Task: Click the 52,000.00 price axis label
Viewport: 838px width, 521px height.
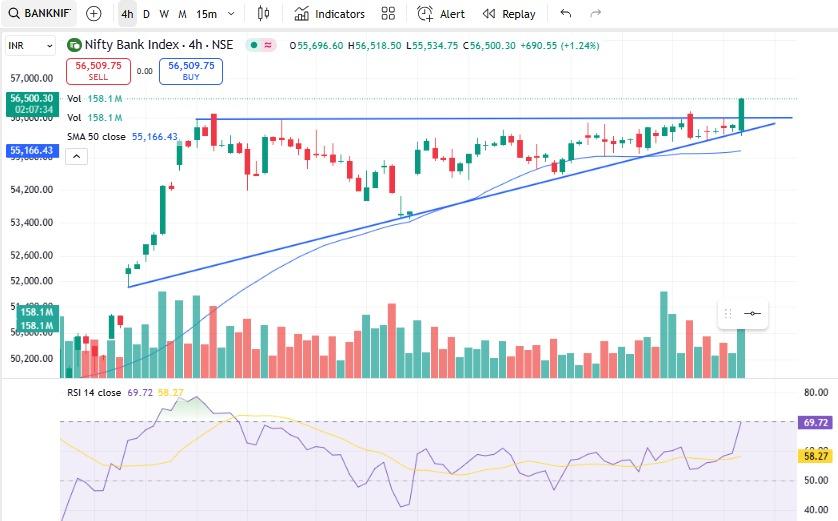Action: [x=32, y=281]
